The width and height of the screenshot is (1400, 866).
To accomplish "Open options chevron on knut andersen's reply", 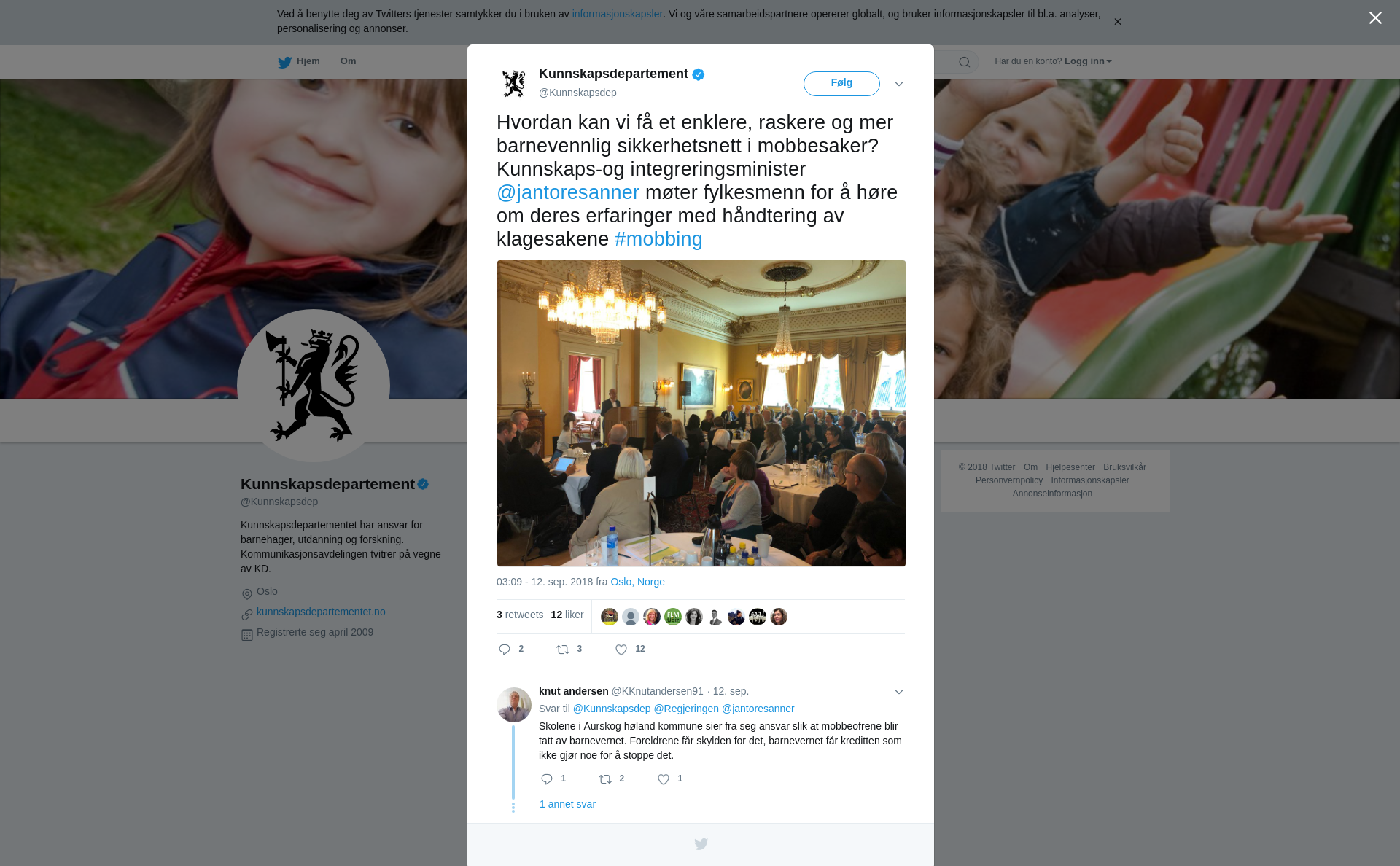I will [899, 692].
